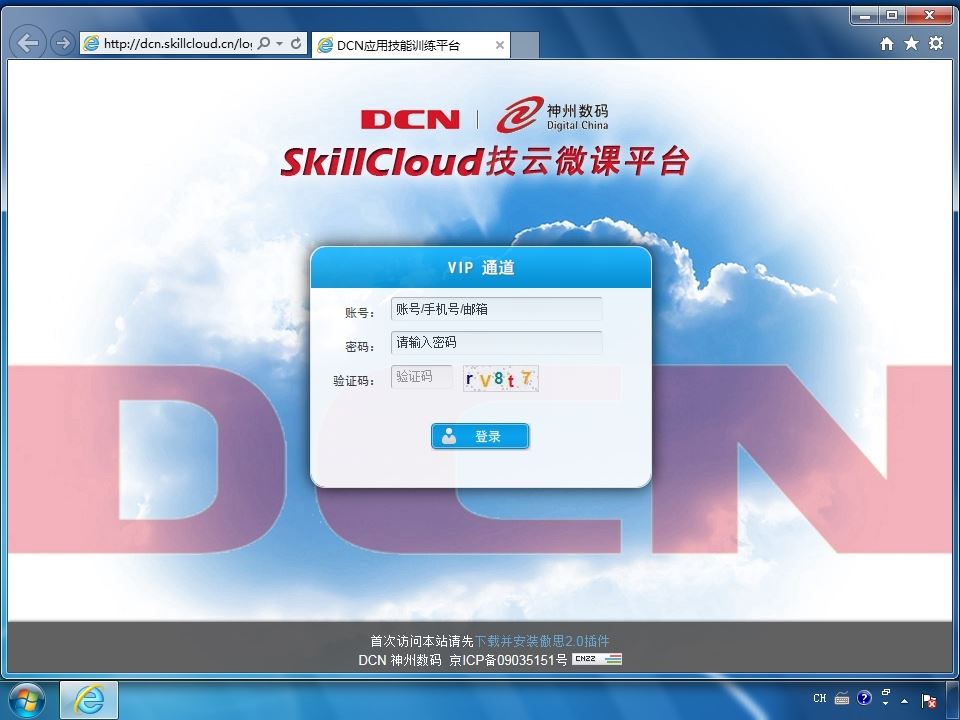Viewport: 960px width, 720px height.
Task: Click the blue help question-mark tray icon
Action: [x=864, y=697]
